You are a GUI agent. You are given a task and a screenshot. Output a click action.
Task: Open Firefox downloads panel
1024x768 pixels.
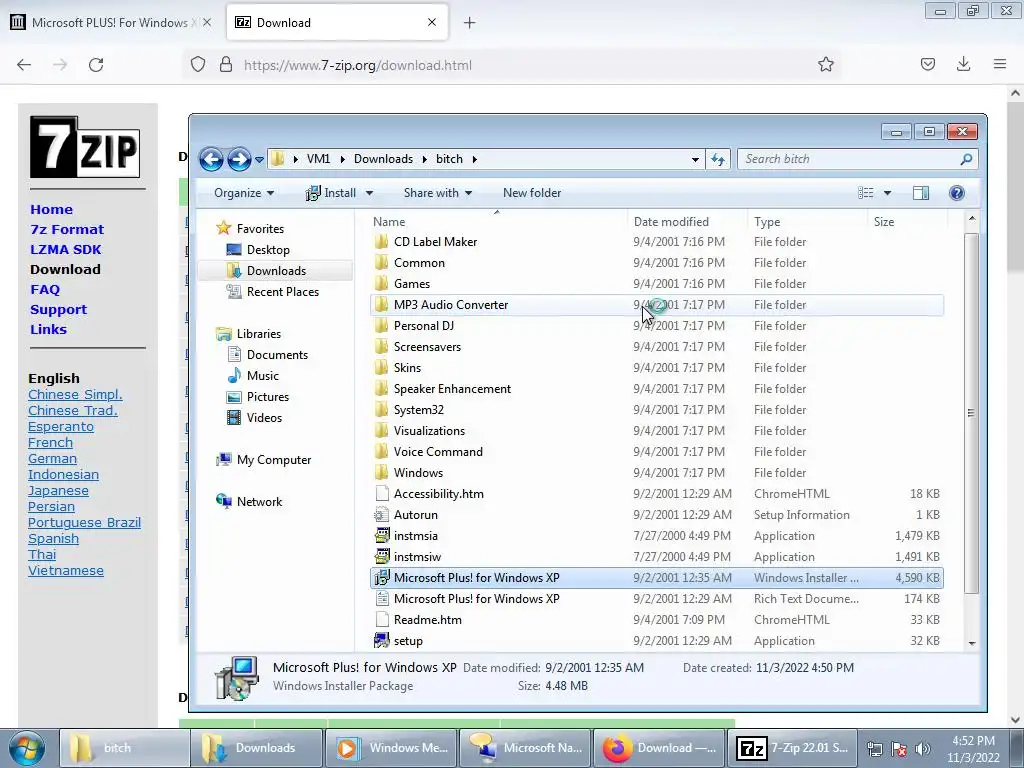point(963,64)
